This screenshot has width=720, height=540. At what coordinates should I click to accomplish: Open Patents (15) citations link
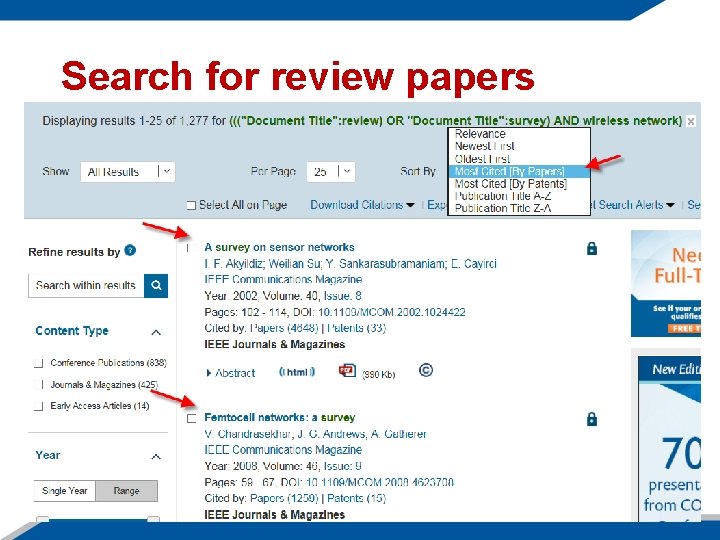356,498
